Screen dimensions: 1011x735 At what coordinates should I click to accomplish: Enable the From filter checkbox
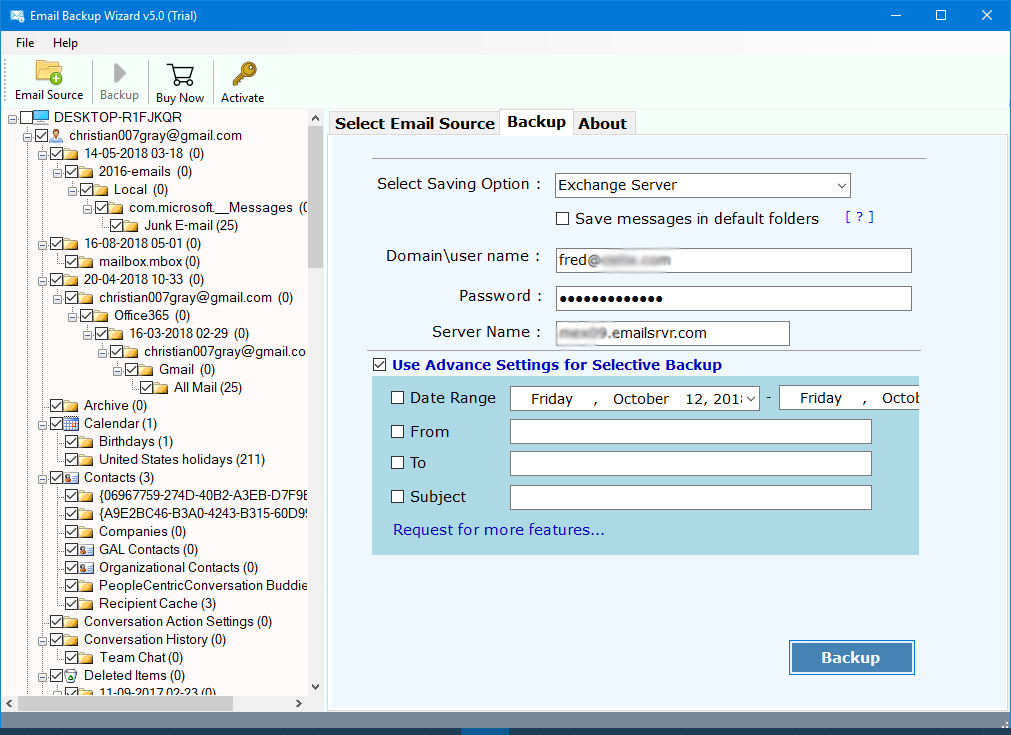pos(397,431)
